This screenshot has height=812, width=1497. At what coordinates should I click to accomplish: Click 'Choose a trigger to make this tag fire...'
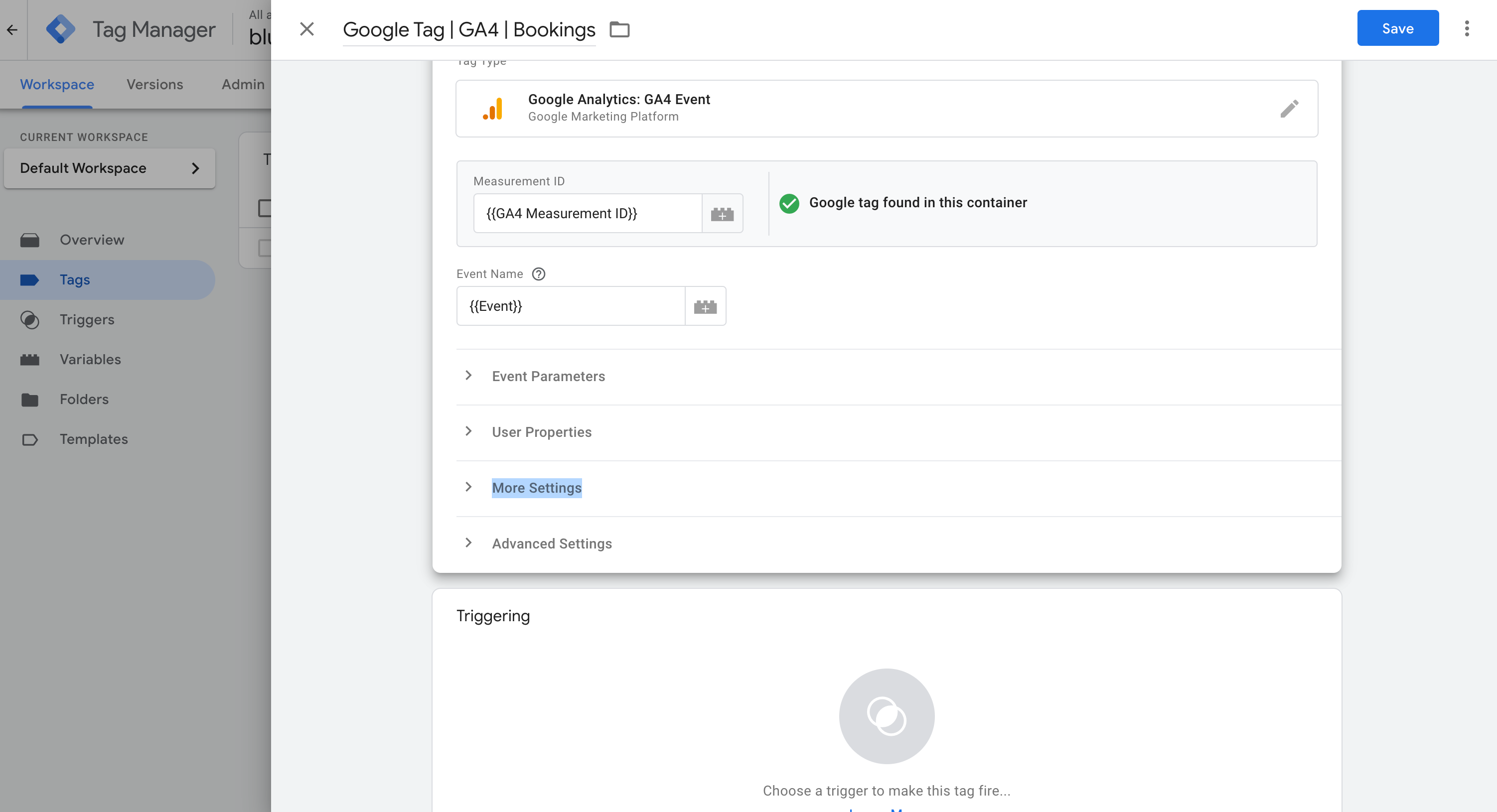[886, 791]
